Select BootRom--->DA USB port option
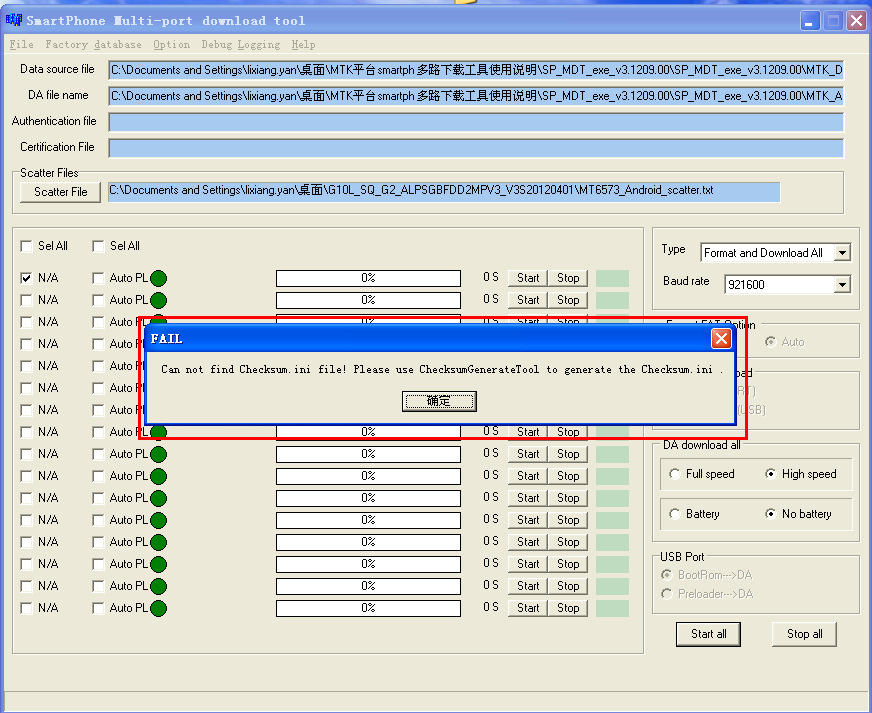Viewport: 872px width, 713px height. (x=666, y=575)
